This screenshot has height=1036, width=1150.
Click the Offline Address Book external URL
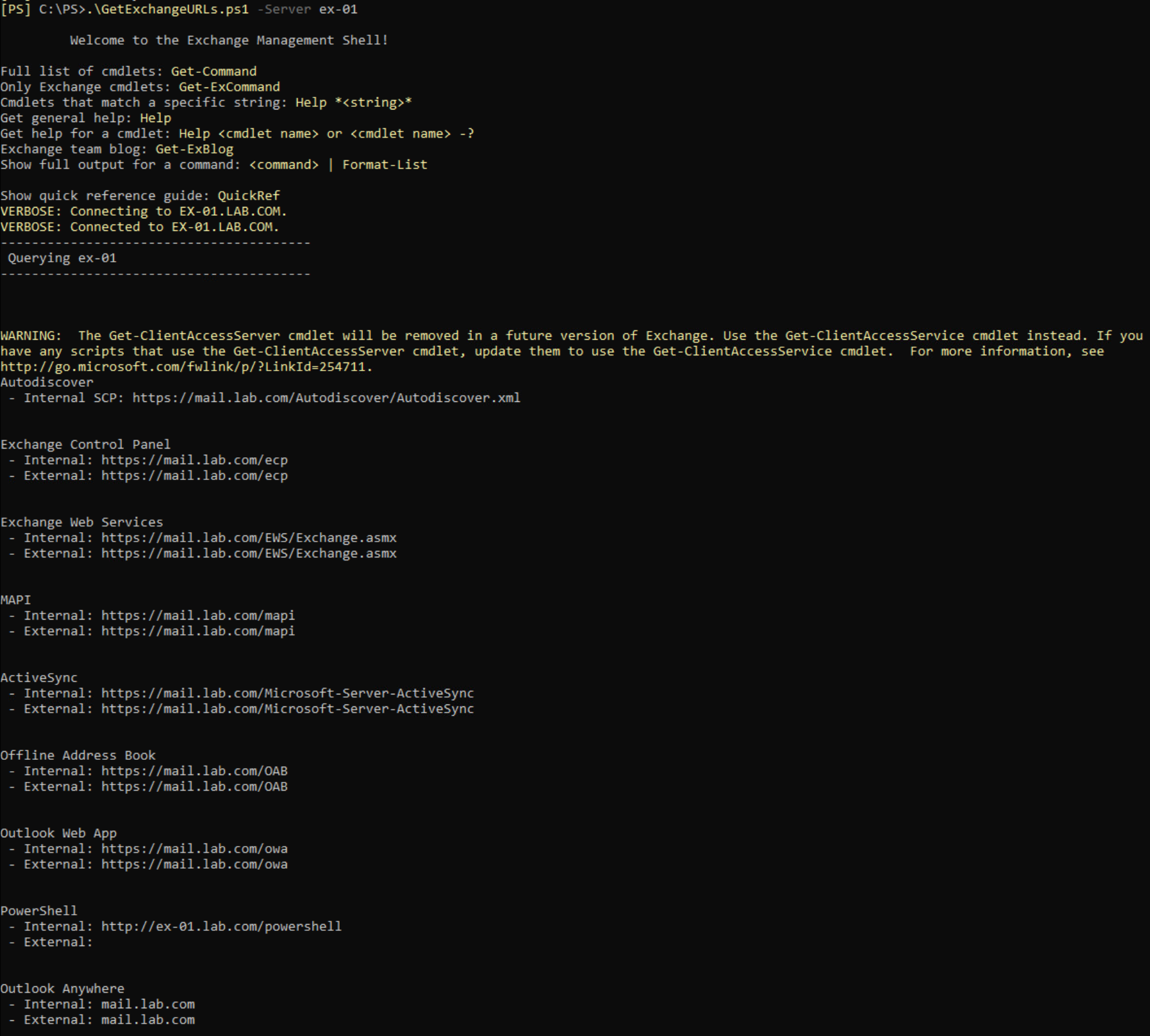click(194, 787)
